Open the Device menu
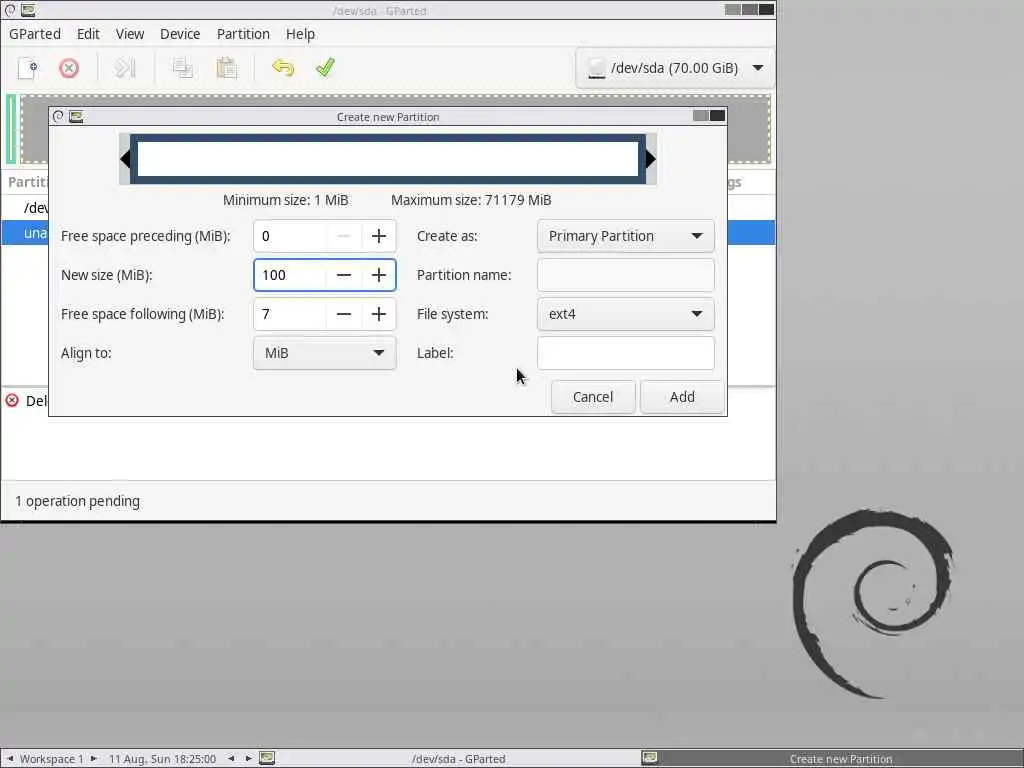Viewport: 1024px width, 768px height. click(x=180, y=34)
